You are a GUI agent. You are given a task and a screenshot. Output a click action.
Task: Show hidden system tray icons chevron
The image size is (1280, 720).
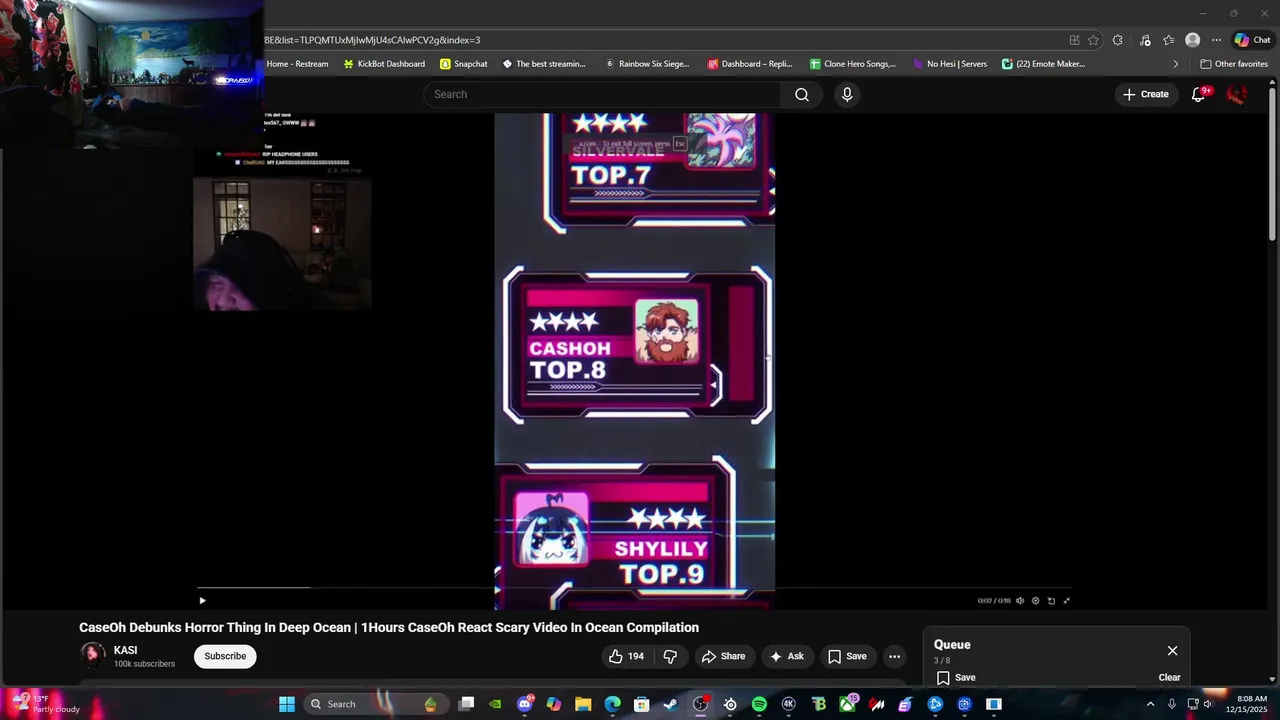click(1150, 704)
